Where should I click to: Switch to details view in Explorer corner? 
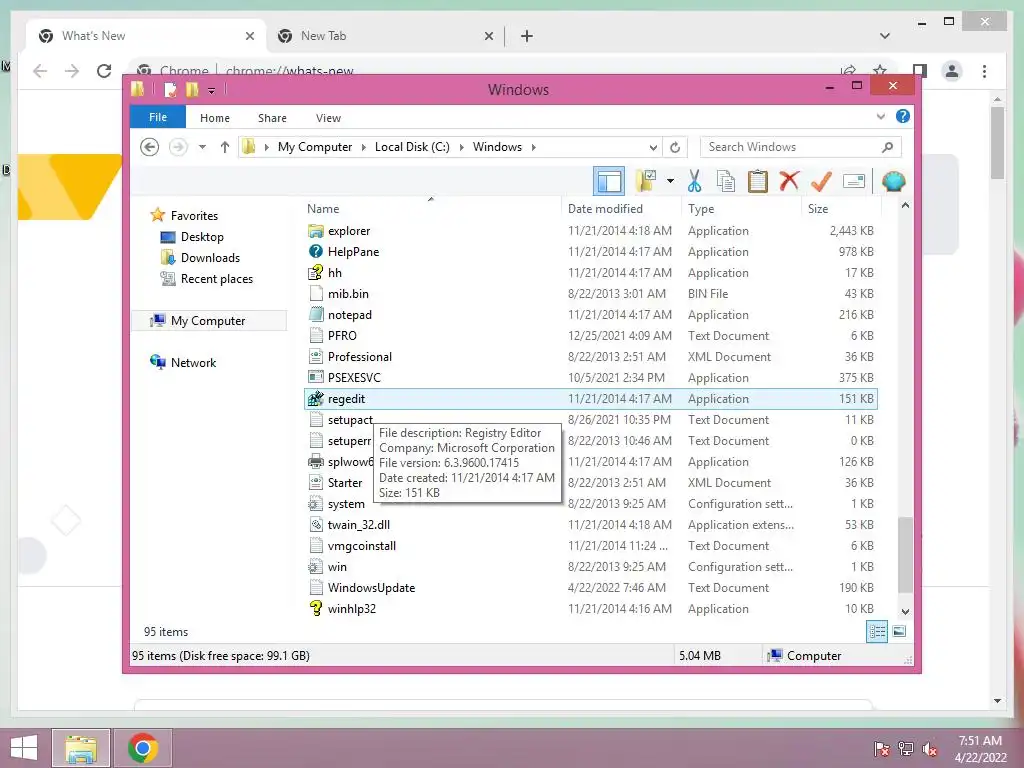click(x=876, y=632)
